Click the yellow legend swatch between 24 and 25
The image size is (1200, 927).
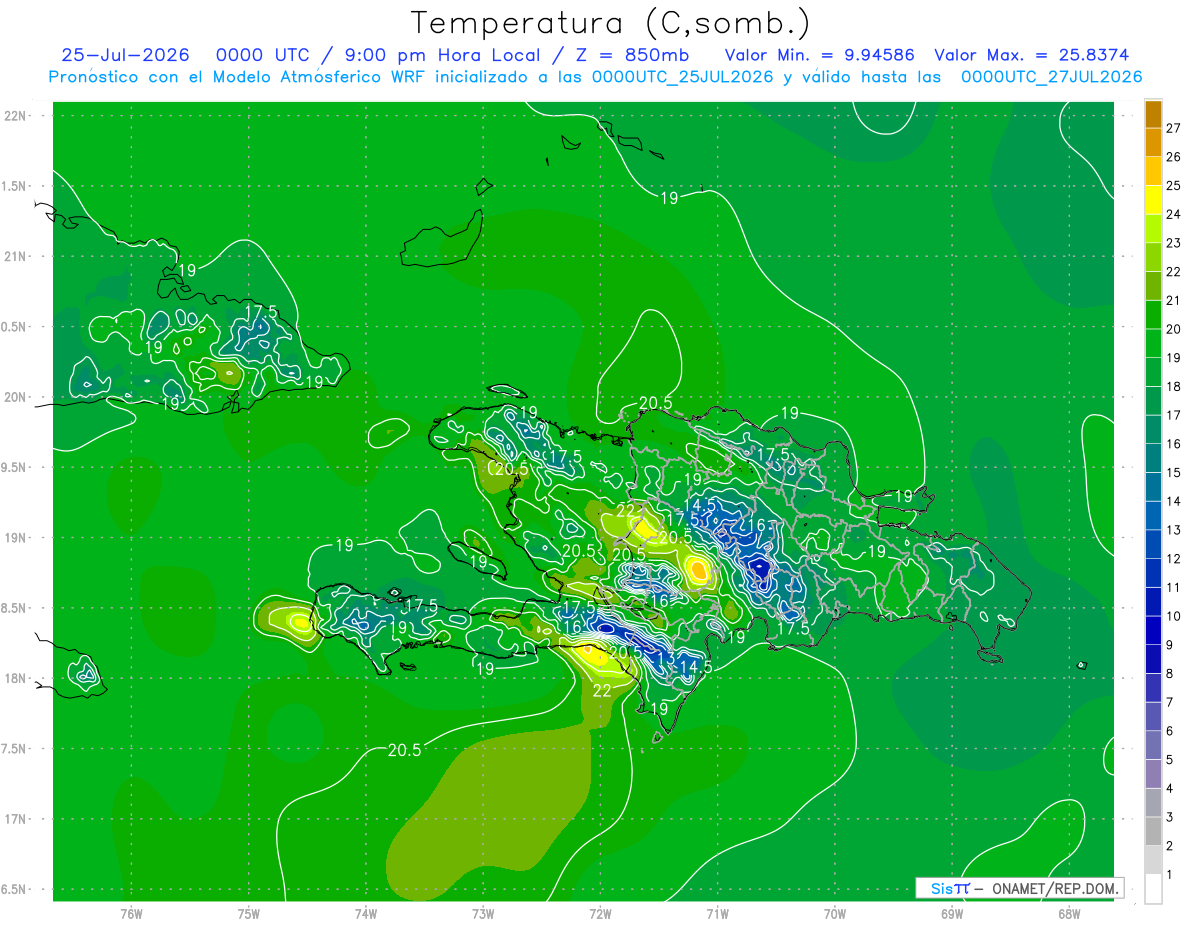(1153, 200)
